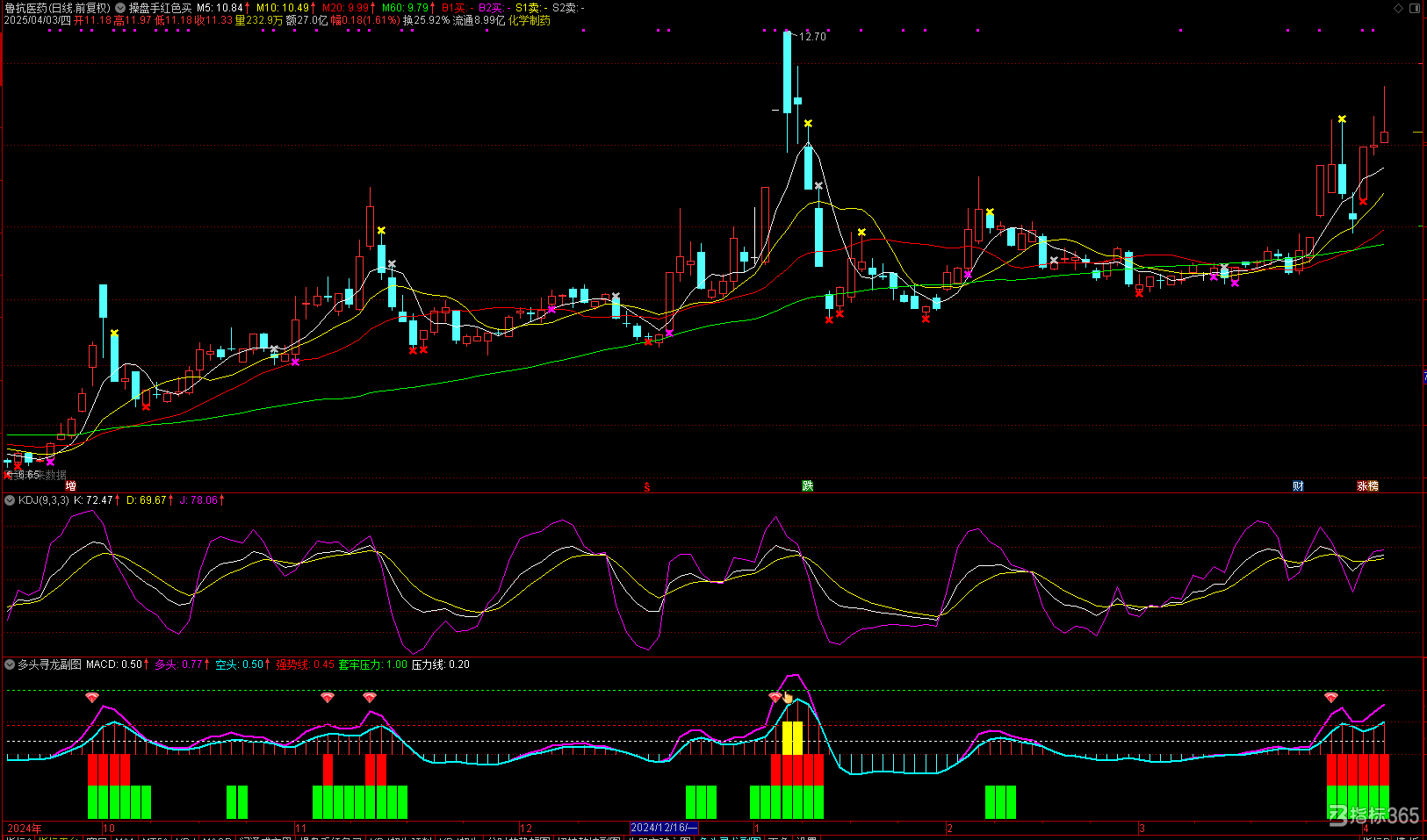Expand the 多头寻龙副图 indicator menu arrow
This screenshot has width=1427, height=840.
point(10,664)
